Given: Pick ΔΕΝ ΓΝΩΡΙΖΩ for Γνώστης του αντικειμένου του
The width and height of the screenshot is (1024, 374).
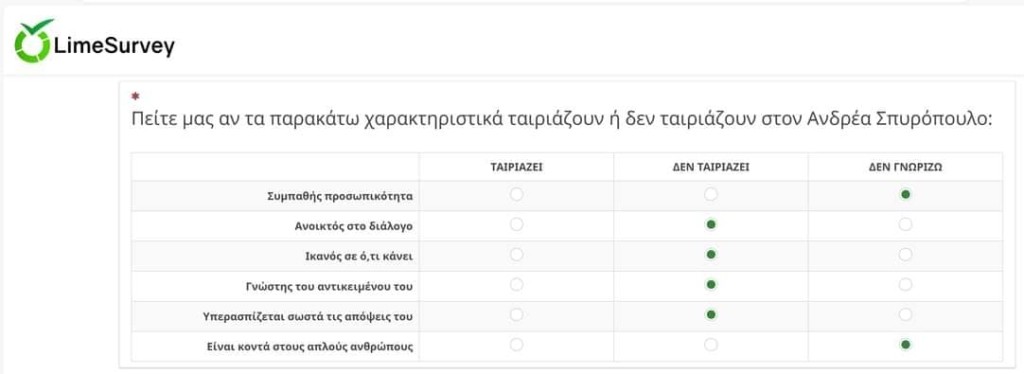Looking at the screenshot, I should [x=905, y=285].
